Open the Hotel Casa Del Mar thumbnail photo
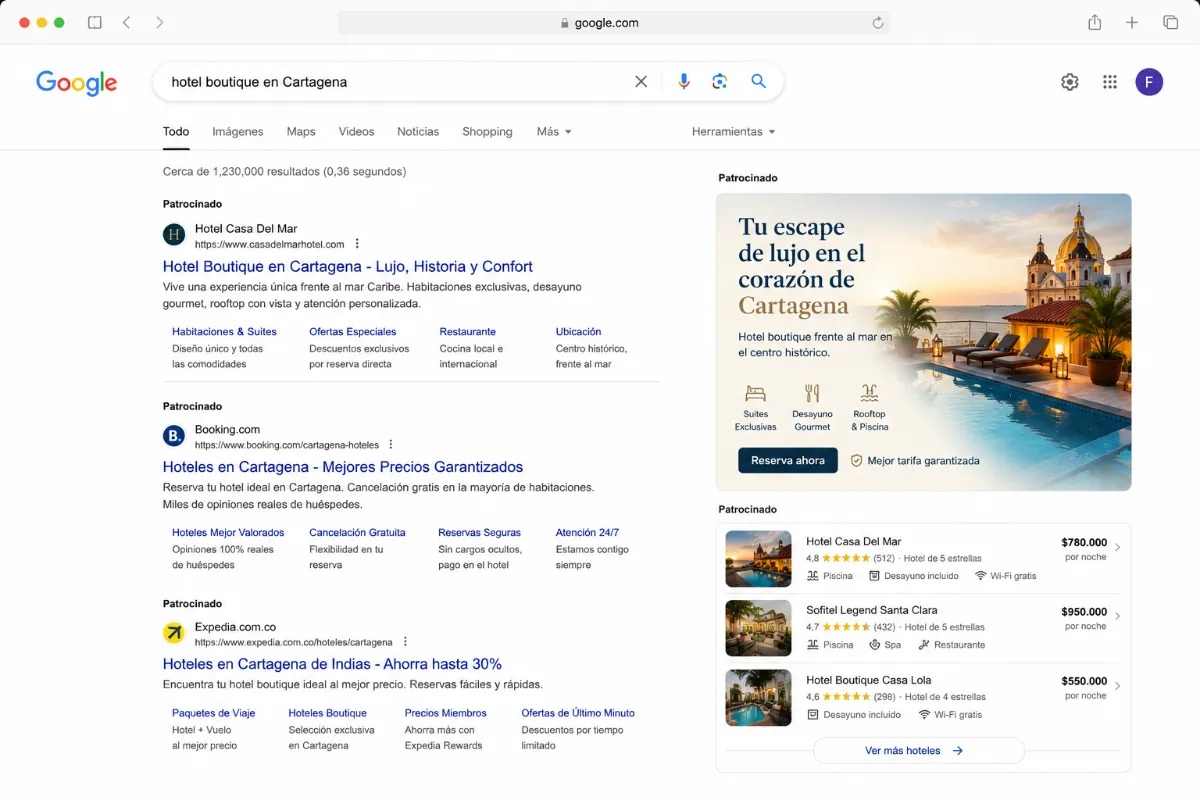The height and width of the screenshot is (800, 1200). [758, 559]
